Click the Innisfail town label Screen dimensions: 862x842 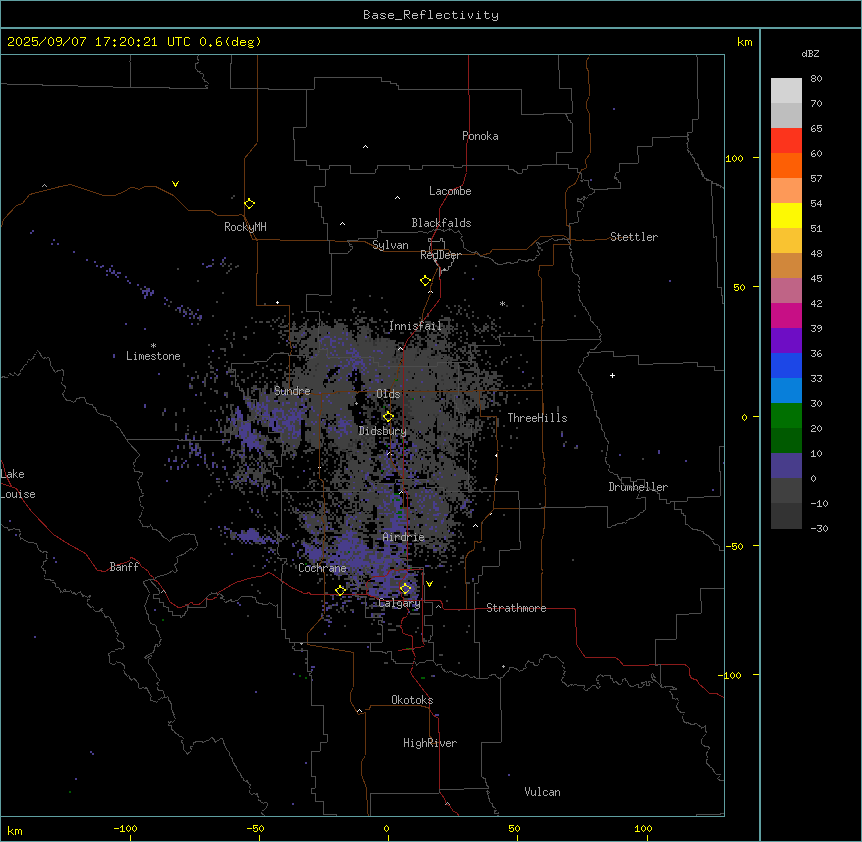click(x=416, y=326)
